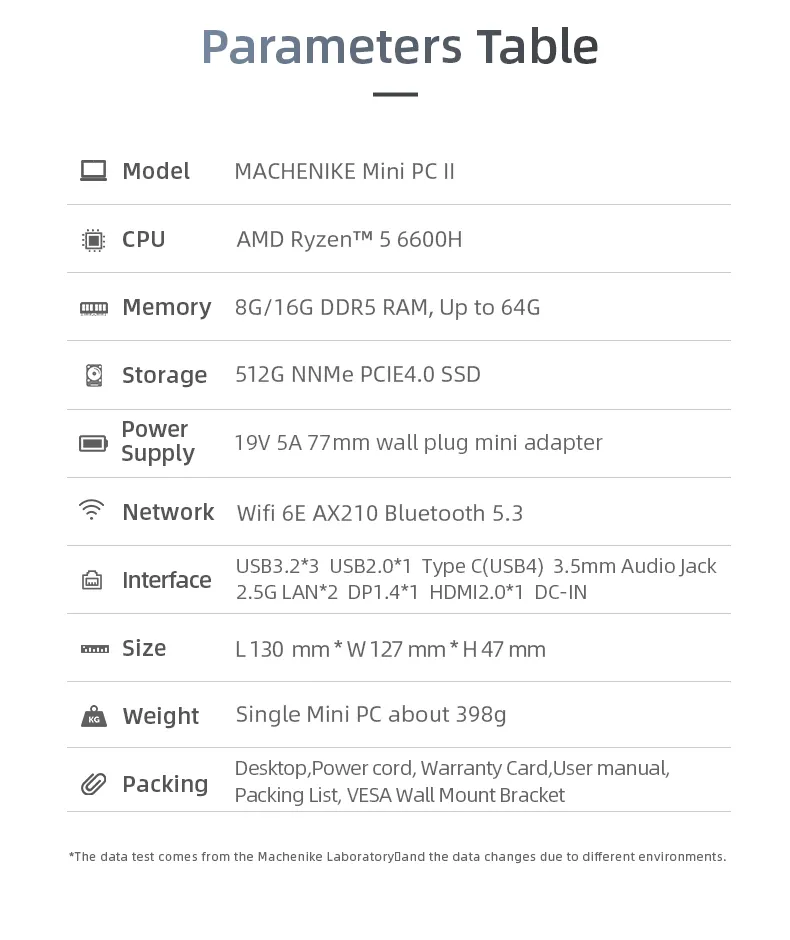Screen dimensions: 790x940
Task: Click the paperclip icon beside Packing
Action: click(94, 784)
